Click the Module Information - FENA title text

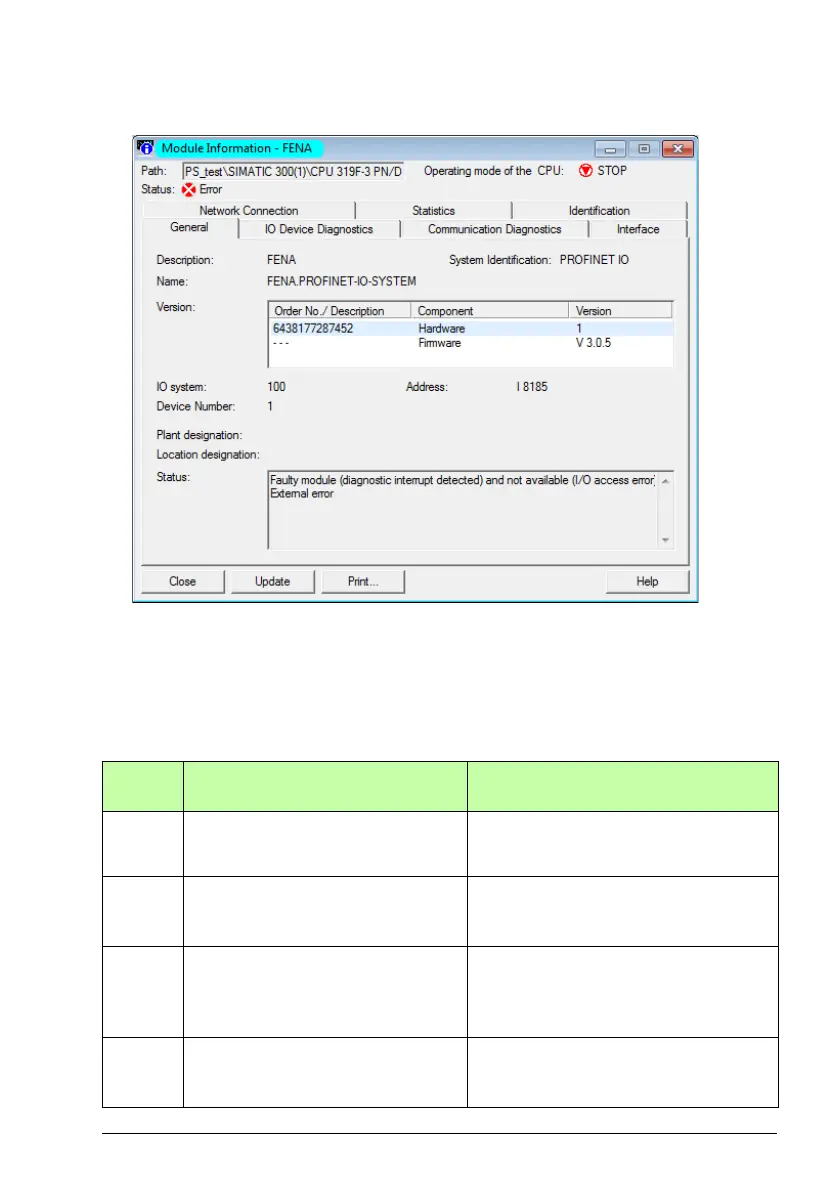point(237,148)
